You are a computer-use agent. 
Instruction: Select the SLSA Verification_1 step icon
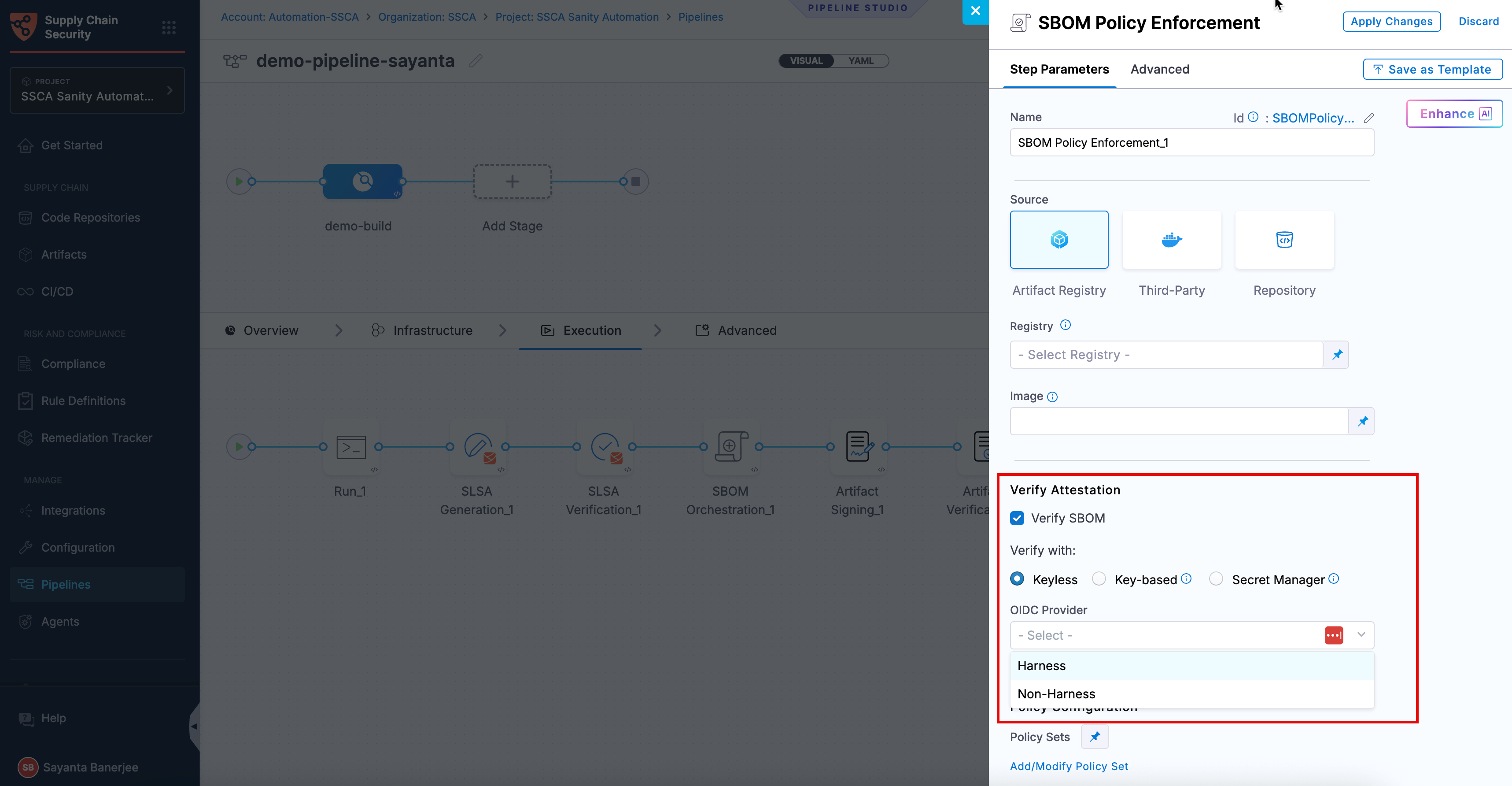(x=605, y=447)
